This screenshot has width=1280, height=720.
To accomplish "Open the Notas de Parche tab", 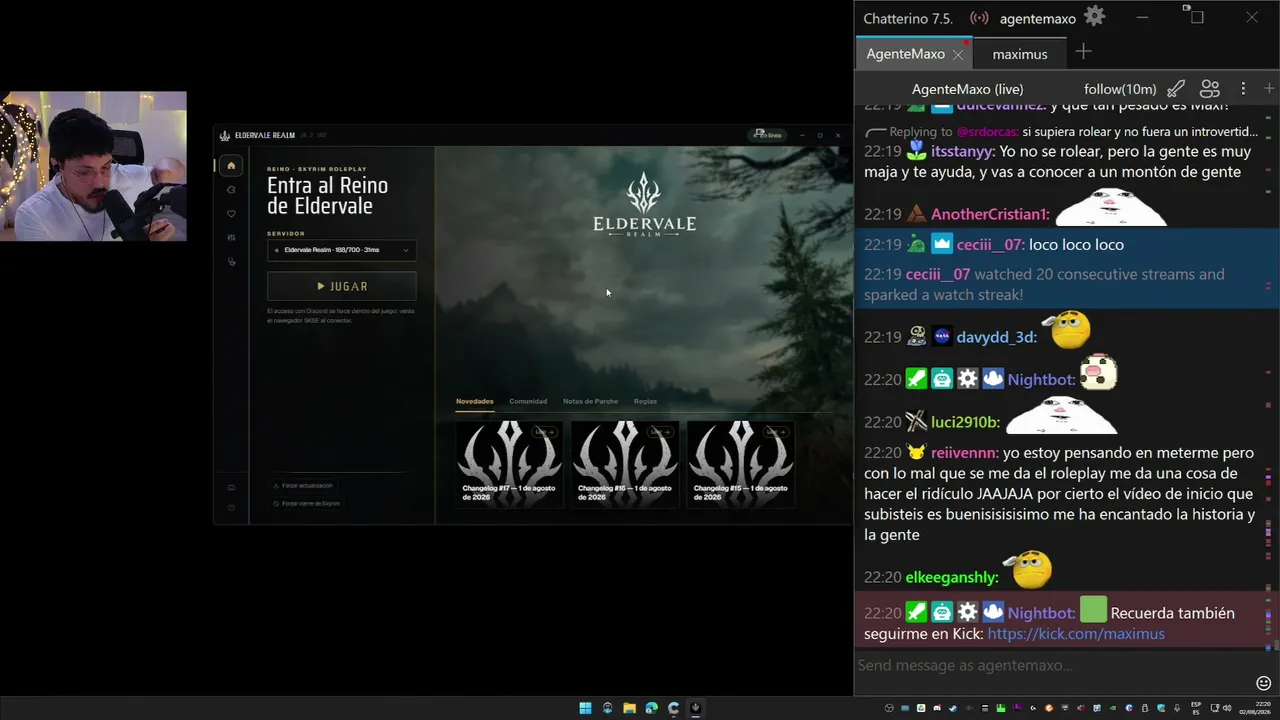I will pos(590,401).
